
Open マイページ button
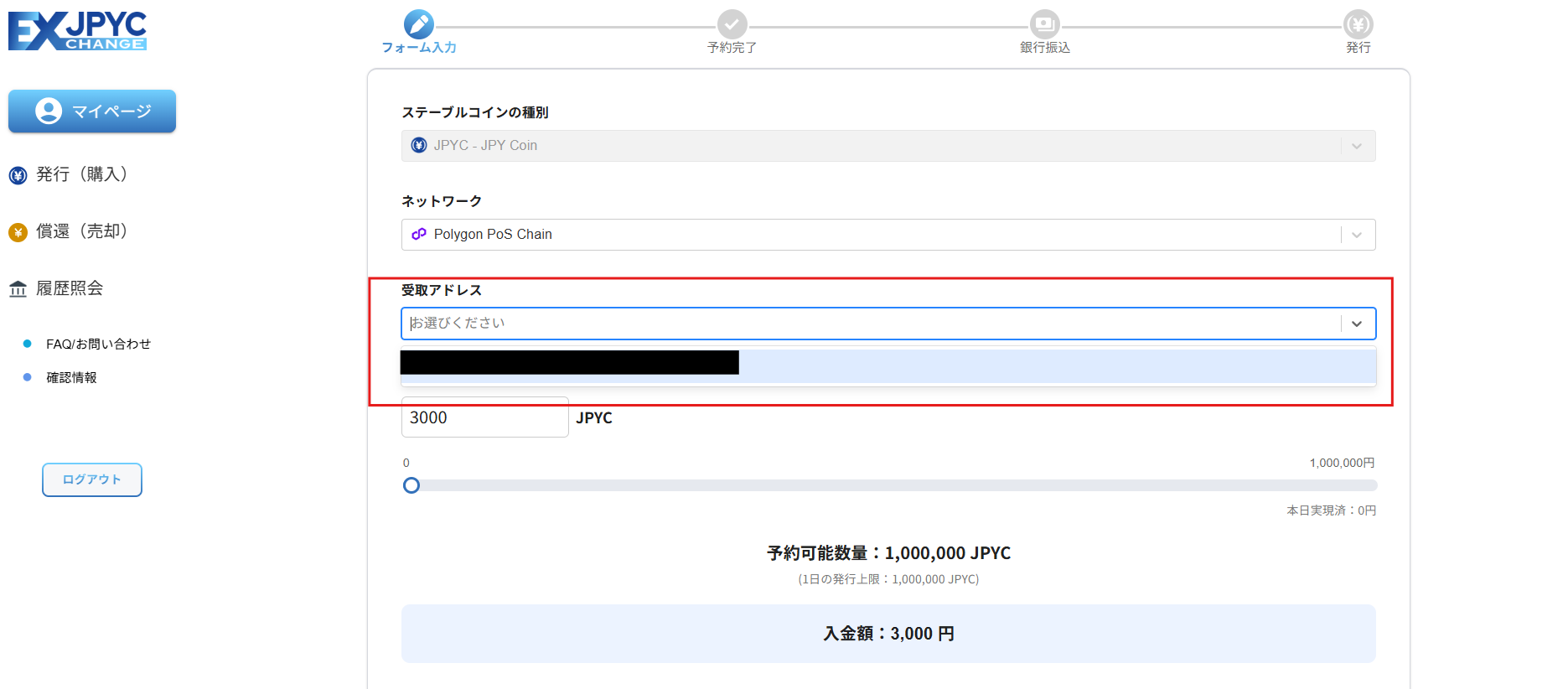coord(92,111)
